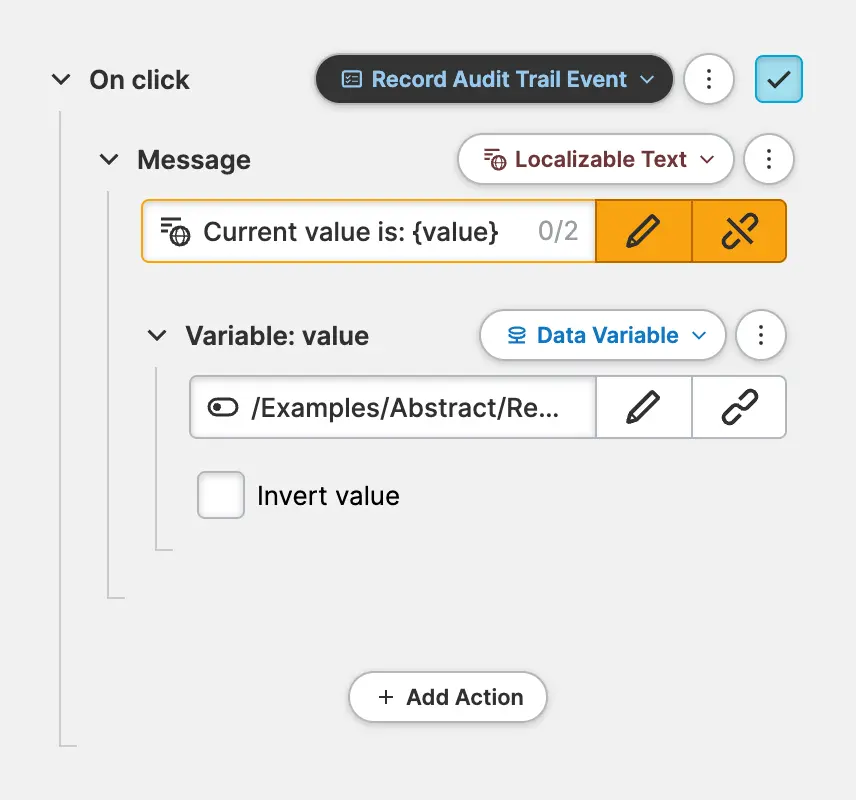856x800 pixels.
Task: Enable the Invert value checkbox
Action: [221, 495]
